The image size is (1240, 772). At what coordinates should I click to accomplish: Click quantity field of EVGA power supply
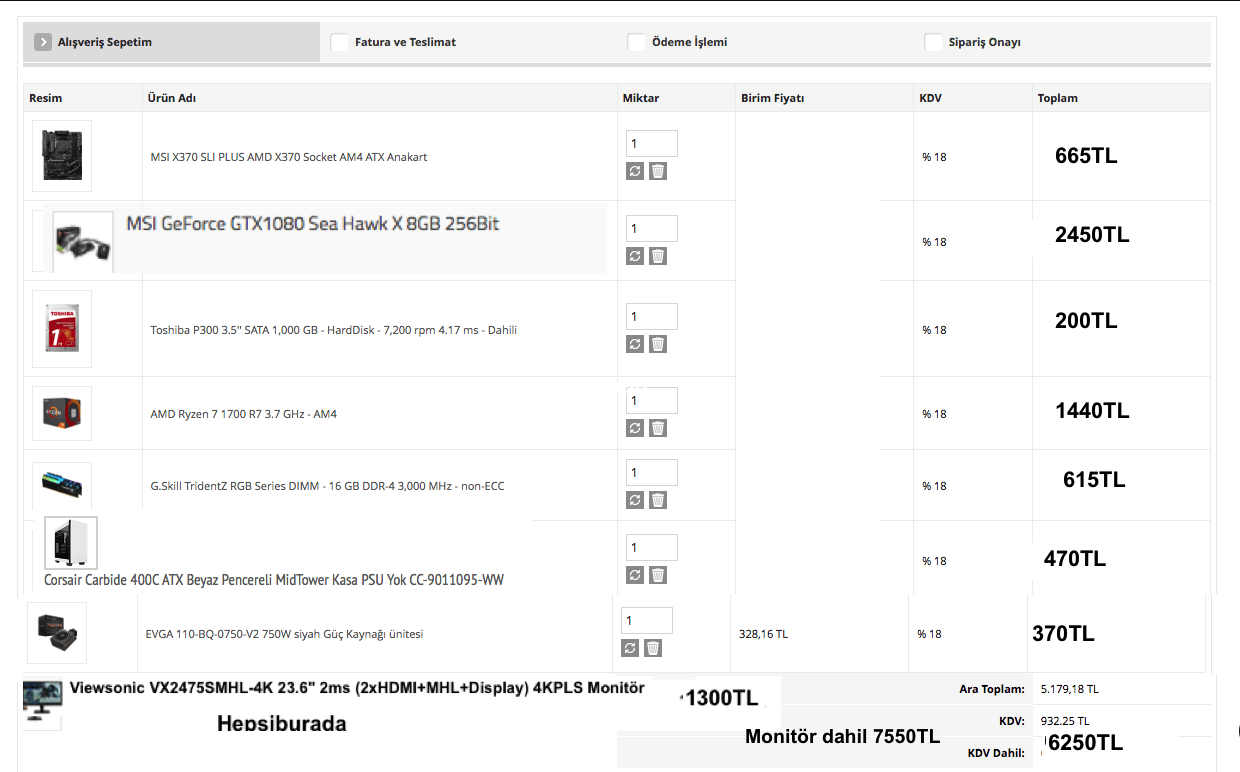[x=647, y=620]
